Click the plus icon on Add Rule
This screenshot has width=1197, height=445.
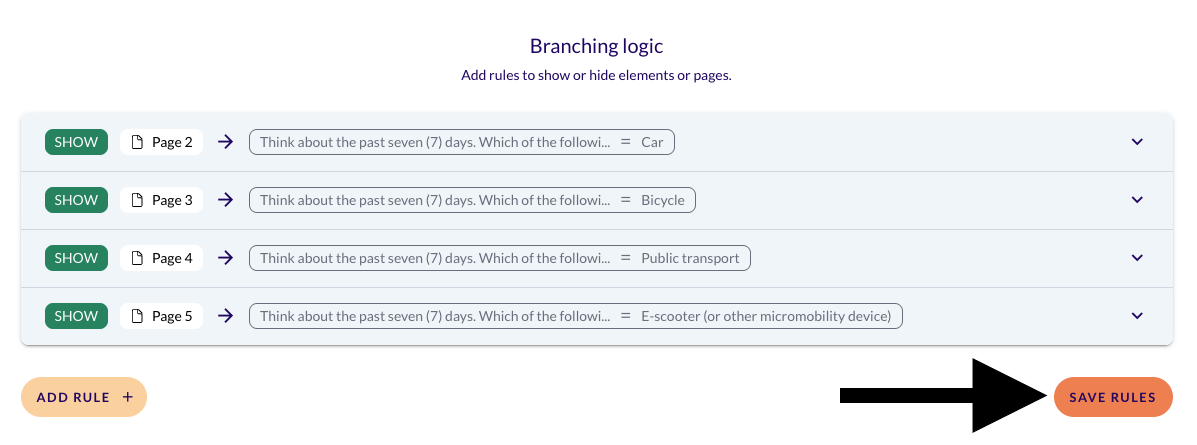127,397
